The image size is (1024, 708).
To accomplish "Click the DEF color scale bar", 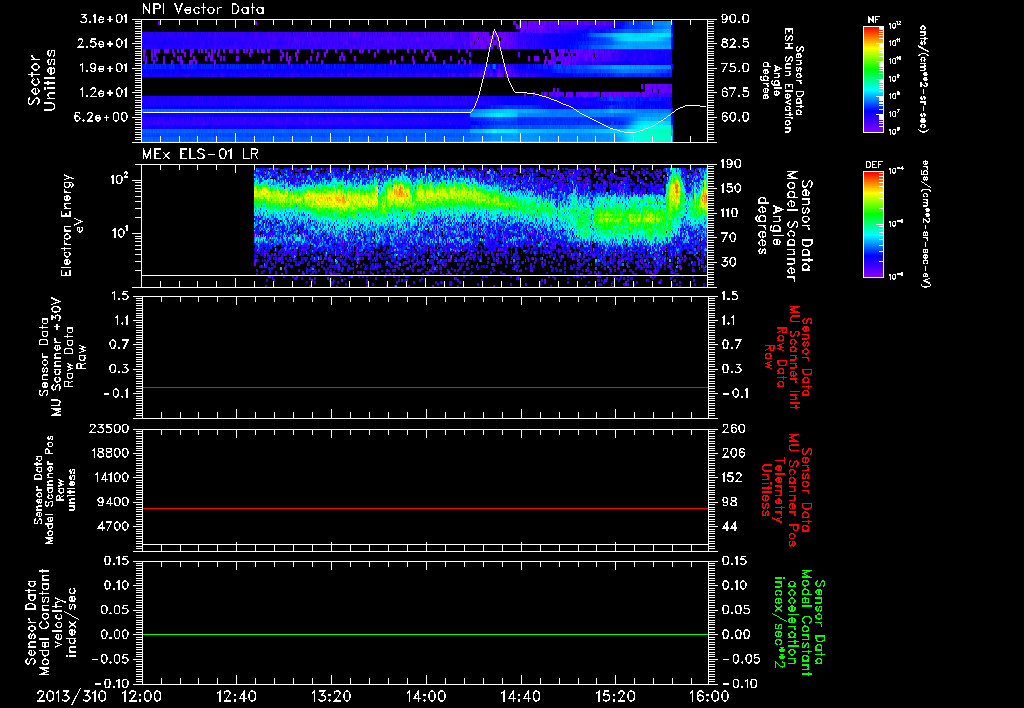I will pyautogui.click(x=874, y=224).
